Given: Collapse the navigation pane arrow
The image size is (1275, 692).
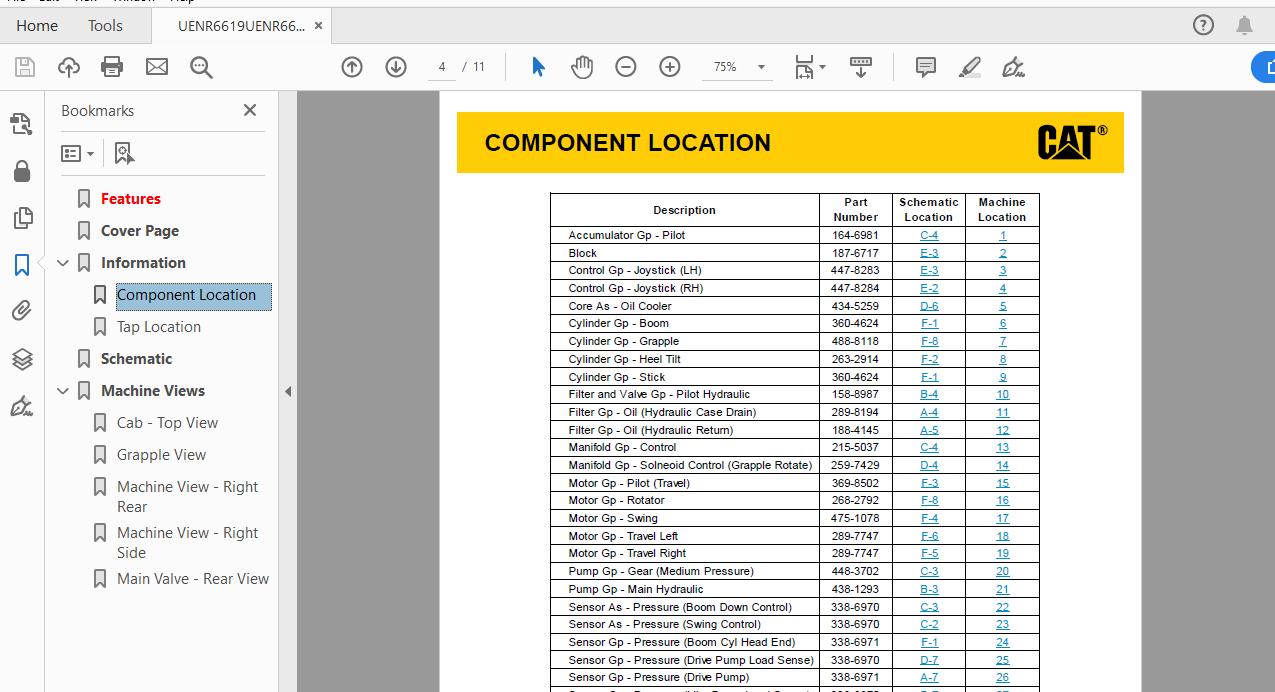Looking at the screenshot, I should coord(288,391).
